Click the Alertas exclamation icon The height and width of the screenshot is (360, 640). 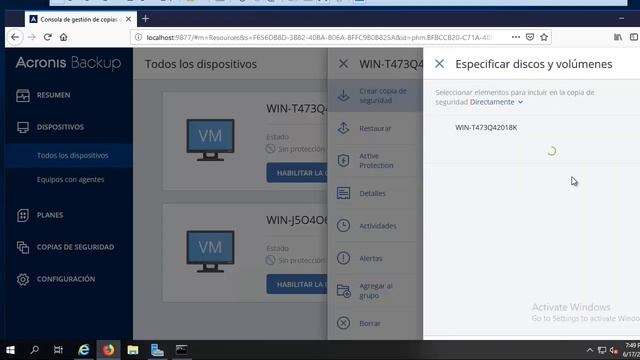(343, 258)
